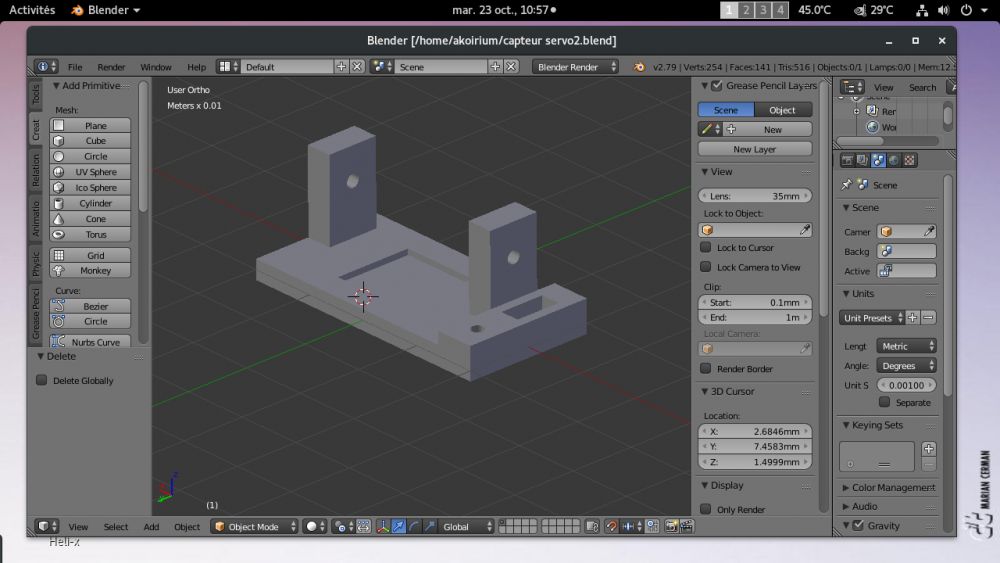Click the OpenGL render animation clapper icon
This screenshot has height=563, width=1000.
coord(686,527)
